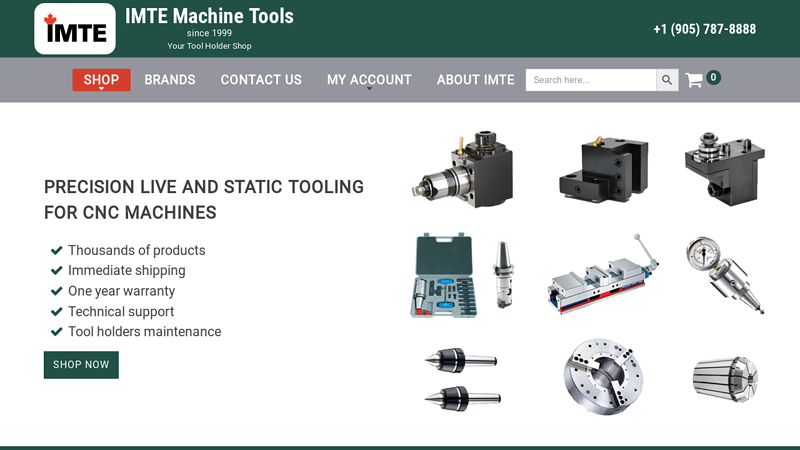Select the ER collet image
The height and width of the screenshot is (450, 800).
click(x=725, y=379)
